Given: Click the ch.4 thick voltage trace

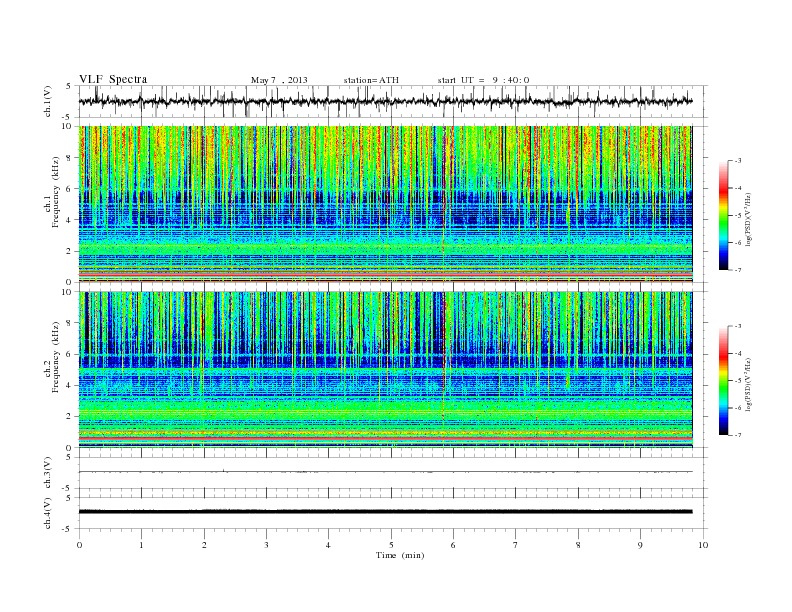Looking at the screenshot, I should click(385, 512).
